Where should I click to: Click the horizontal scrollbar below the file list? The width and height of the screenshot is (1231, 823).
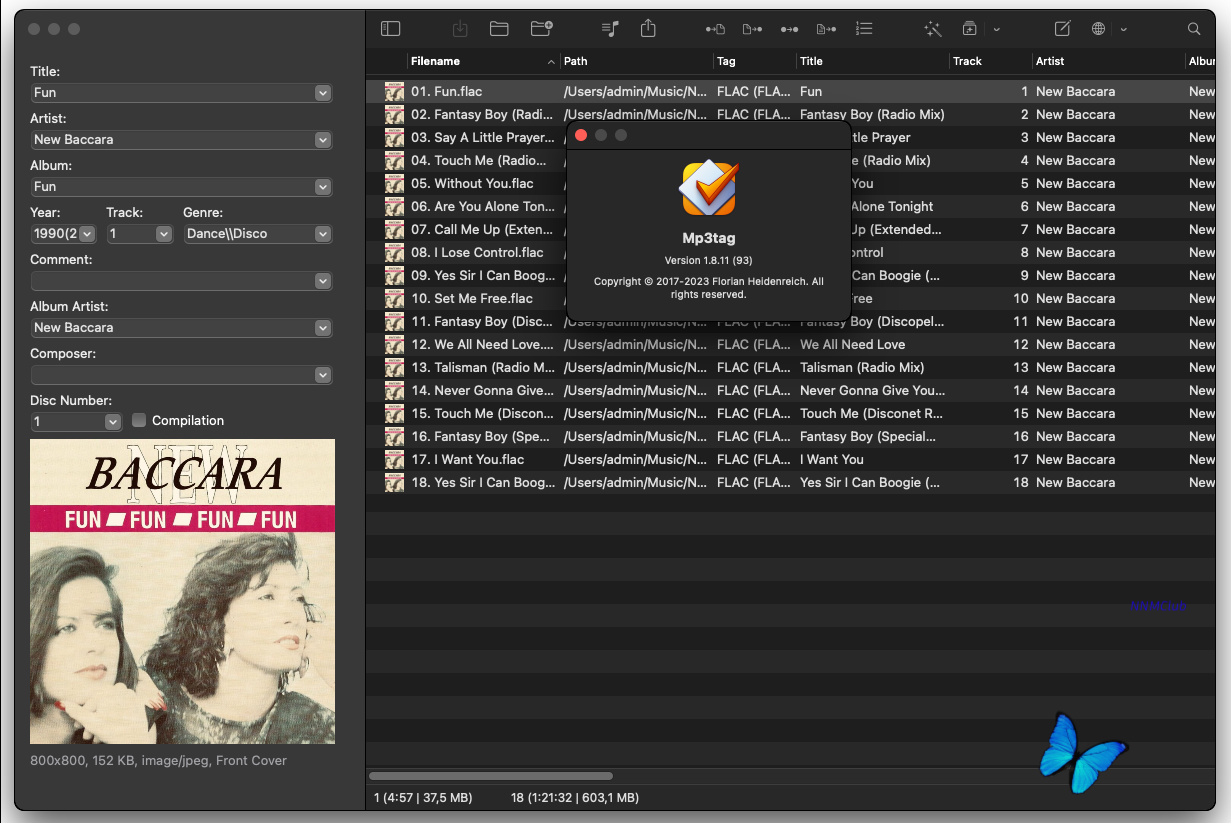click(x=490, y=775)
